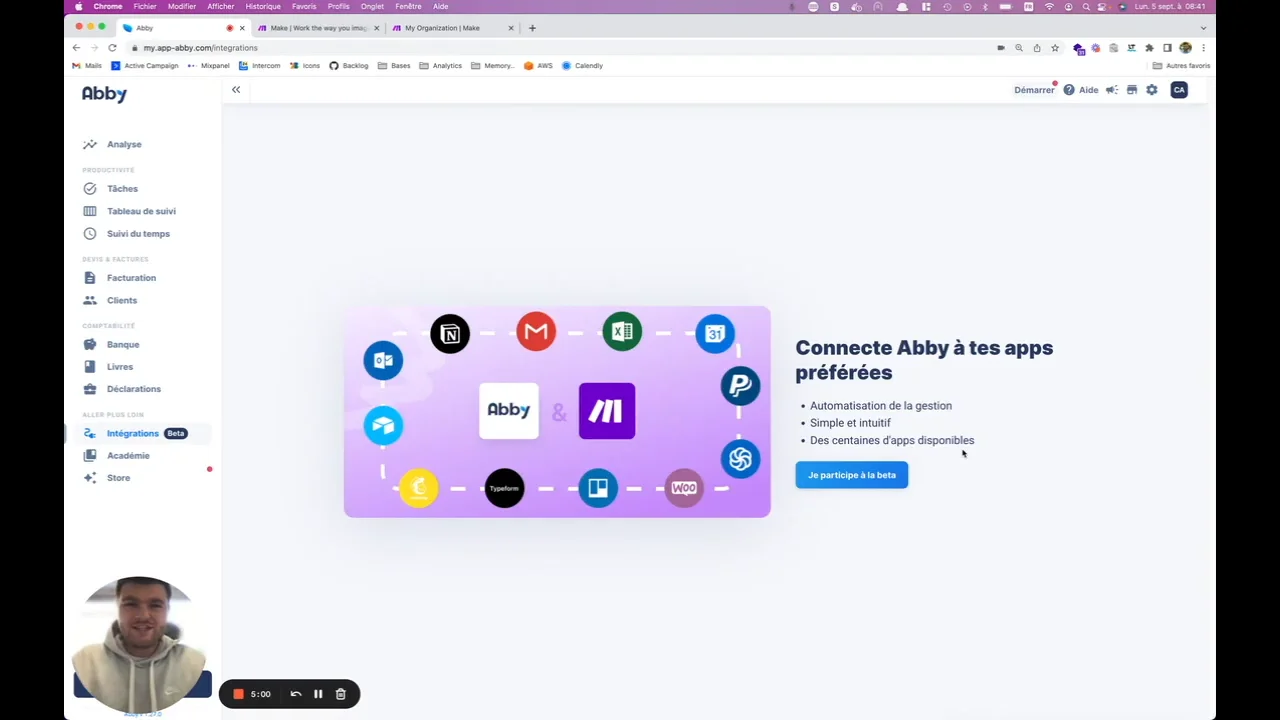
Task: Open the Chrome three-dot menu
Action: pos(1203,48)
